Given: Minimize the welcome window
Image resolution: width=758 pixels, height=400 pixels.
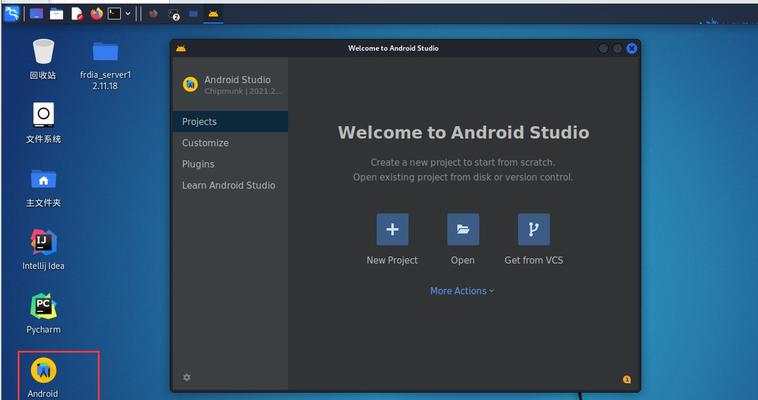Looking at the screenshot, I should point(603,48).
